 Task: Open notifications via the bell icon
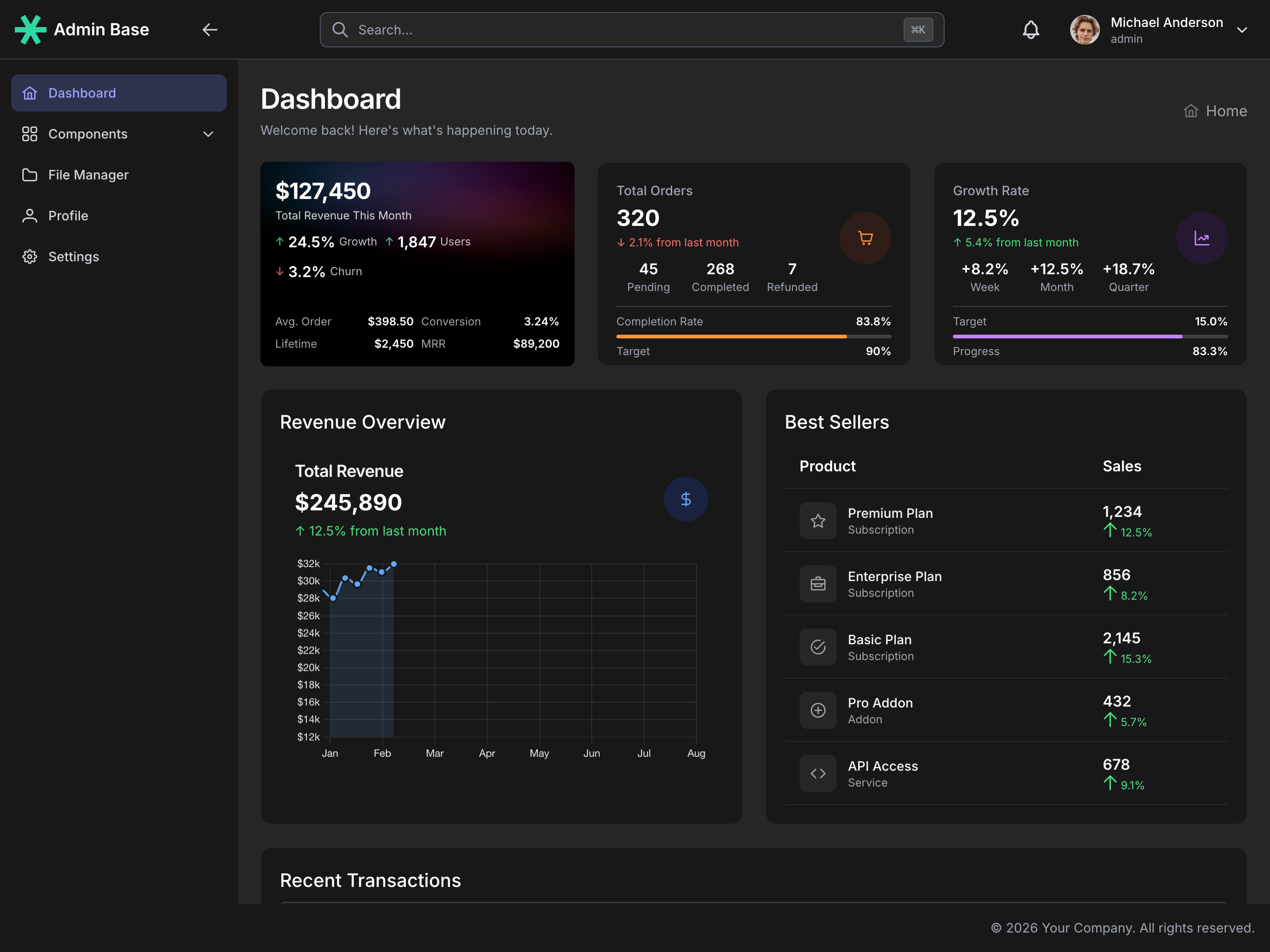pyautogui.click(x=1031, y=30)
